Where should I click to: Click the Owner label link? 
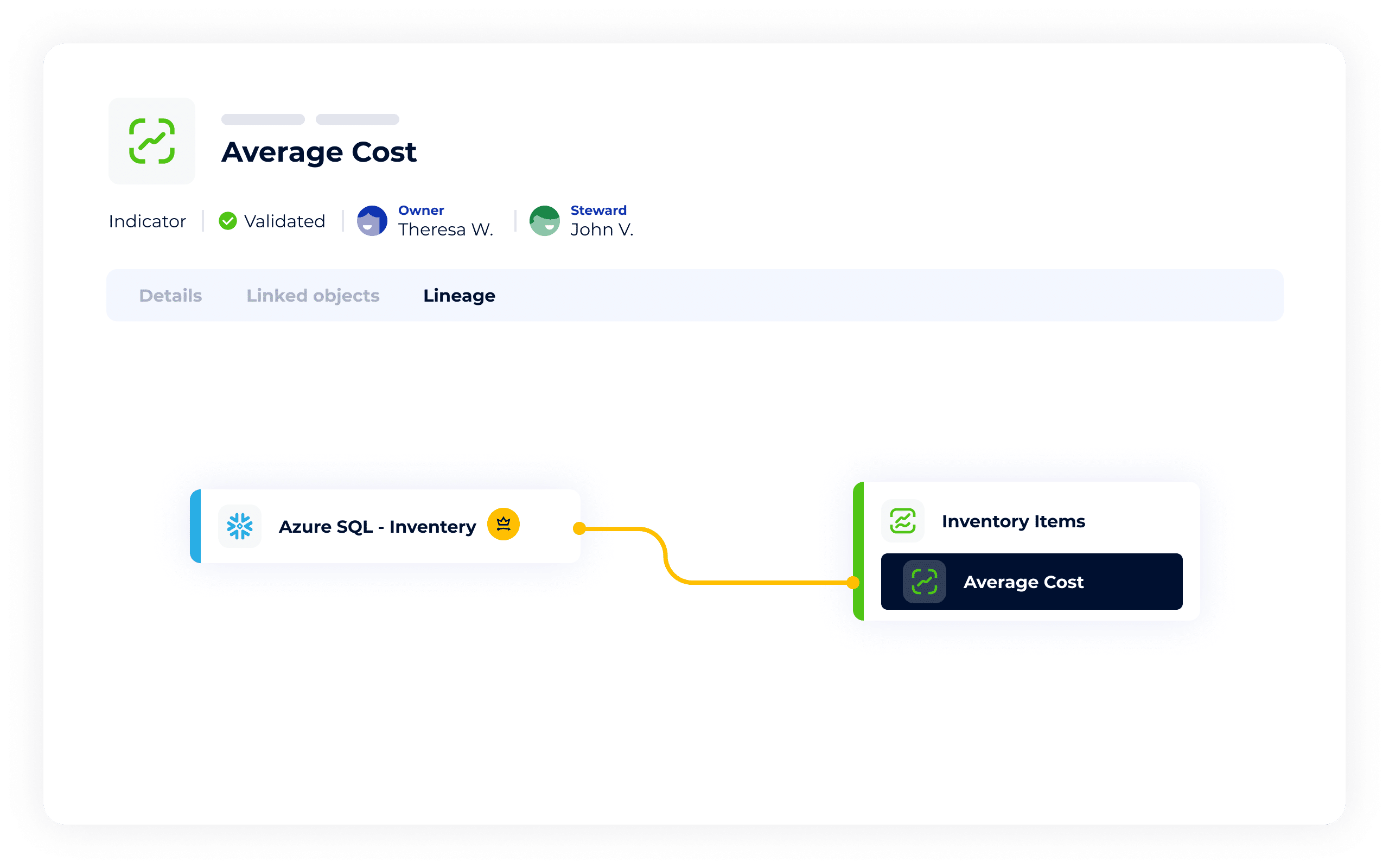(420, 210)
